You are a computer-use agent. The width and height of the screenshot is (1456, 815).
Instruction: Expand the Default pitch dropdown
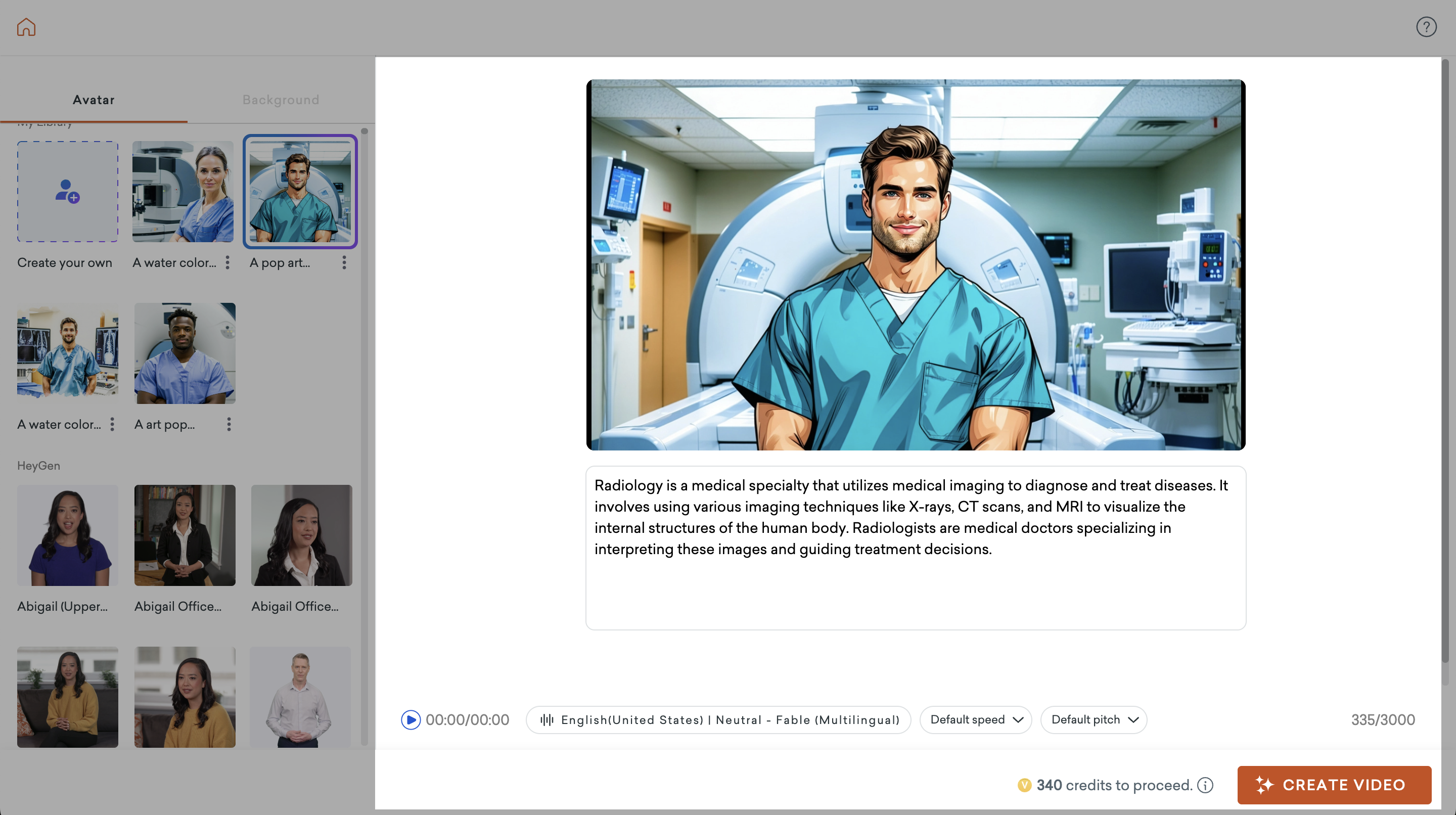tap(1093, 719)
